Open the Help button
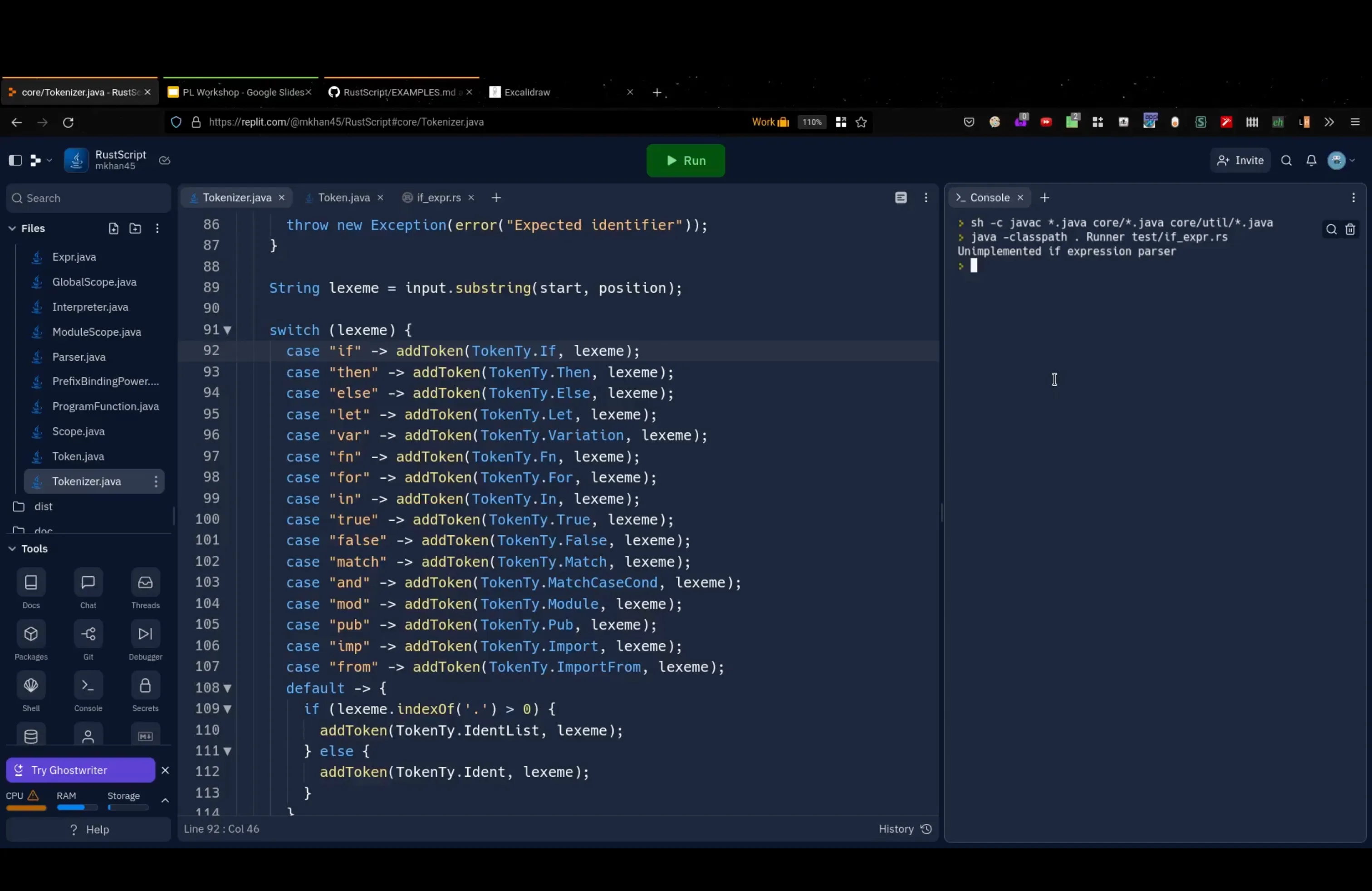The width and height of the screenshot is (1372, 891). tap(88, 830)
